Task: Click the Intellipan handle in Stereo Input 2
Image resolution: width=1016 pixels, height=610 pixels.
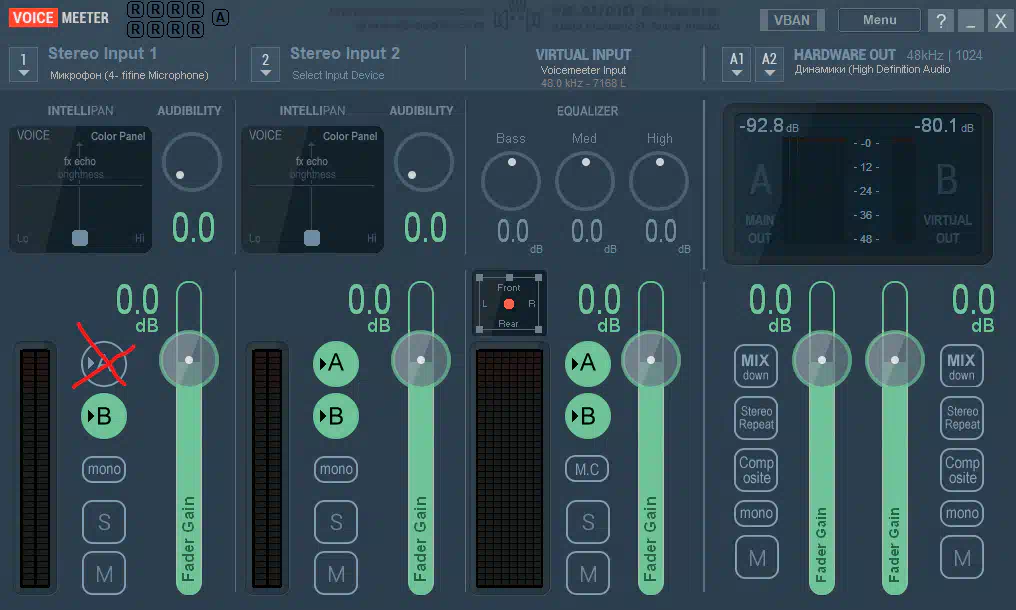Action: coord(312,238)
